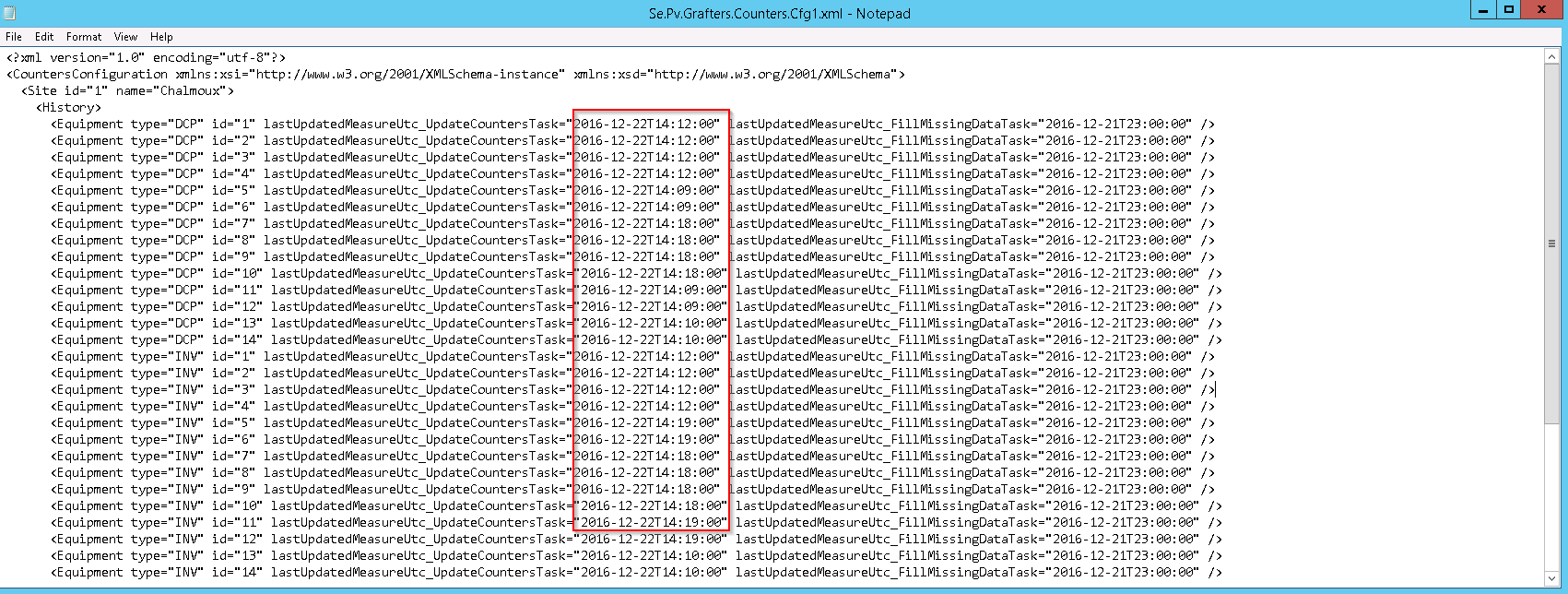Place cursor on the <History> tag
The image size is (1568, 594).
click(x=69, y=108)
